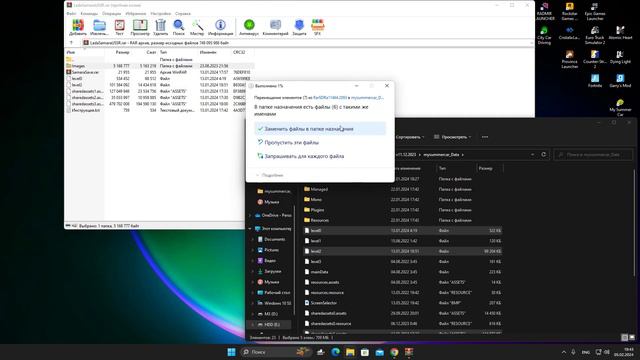Choose Пропустить эти файлы option
The image size is (640, 360).
coord(320,142)
